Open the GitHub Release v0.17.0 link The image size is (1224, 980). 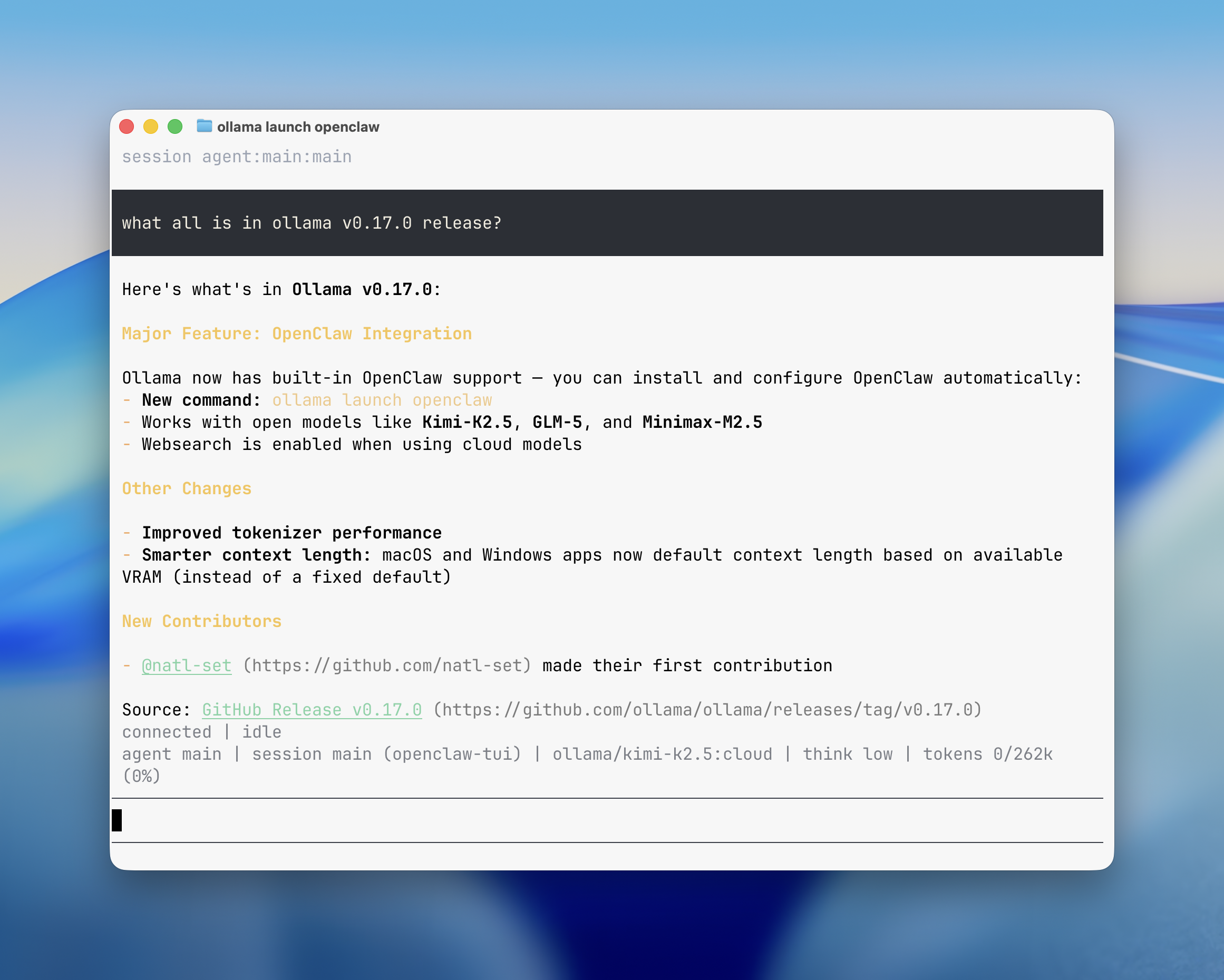pyautogui.click(x=312, y=709)
